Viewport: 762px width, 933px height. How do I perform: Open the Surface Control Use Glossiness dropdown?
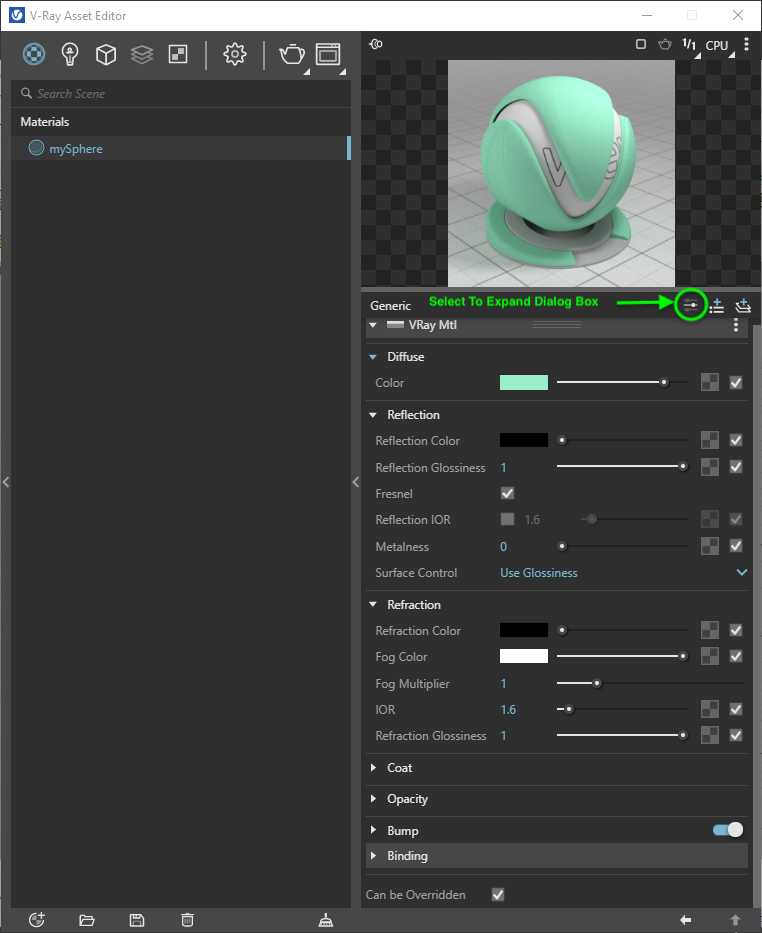pyautogui.click(x=623, y=572)
